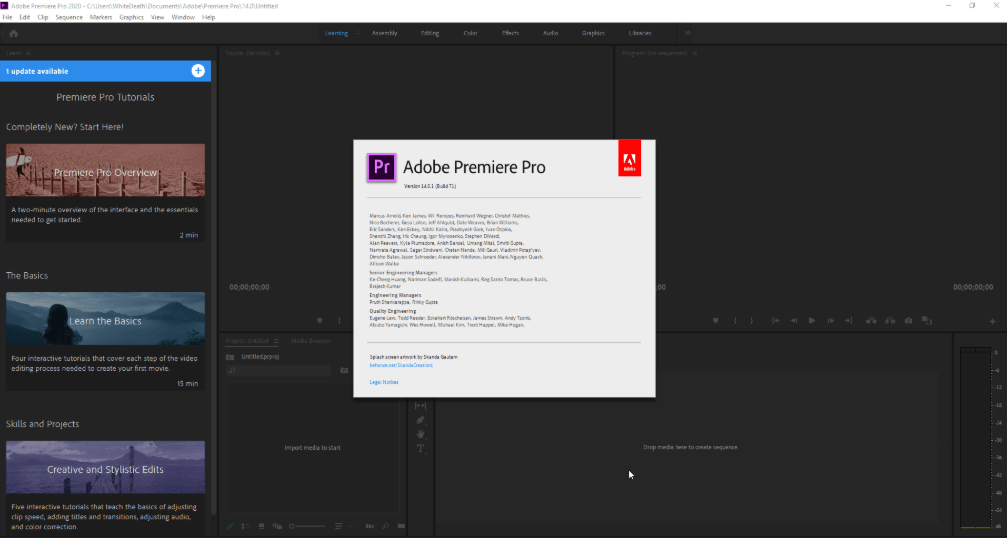Expand the update available plus button
The width and height of the screenshot is (1007, 538).
pos(198,71)
